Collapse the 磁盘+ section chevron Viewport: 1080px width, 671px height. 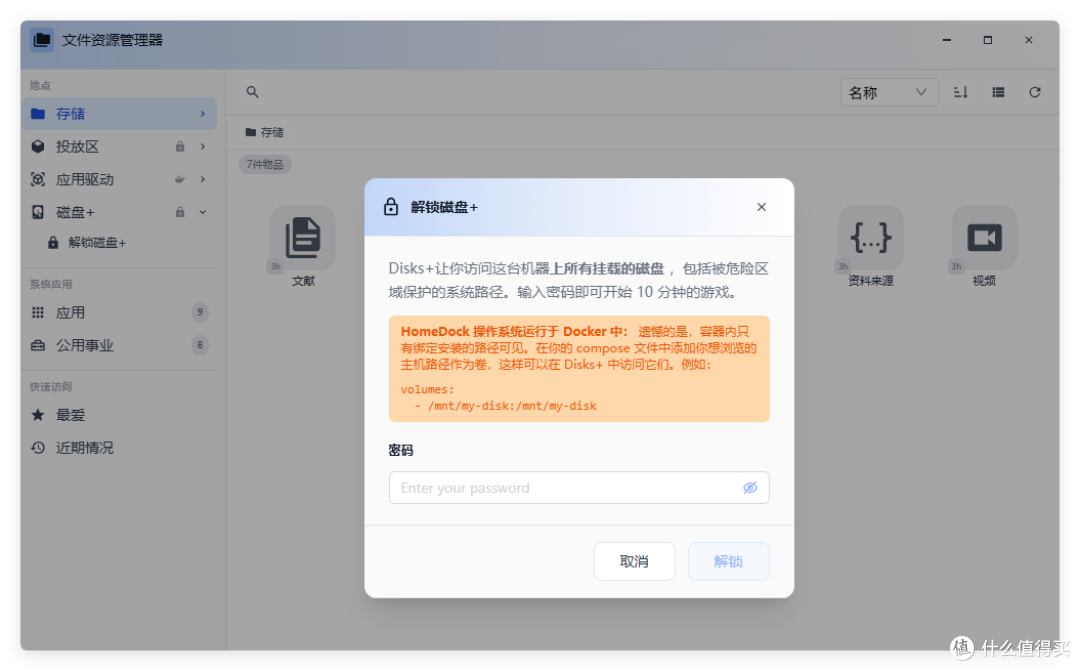202,212
